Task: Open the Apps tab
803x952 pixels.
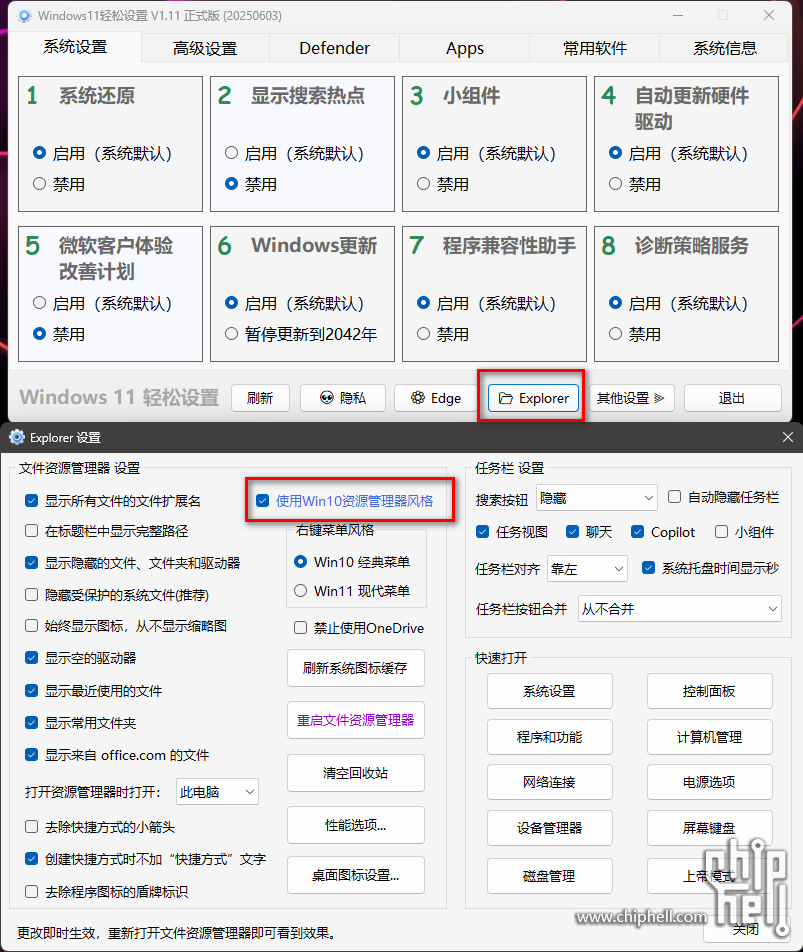Action: (465, 49)
